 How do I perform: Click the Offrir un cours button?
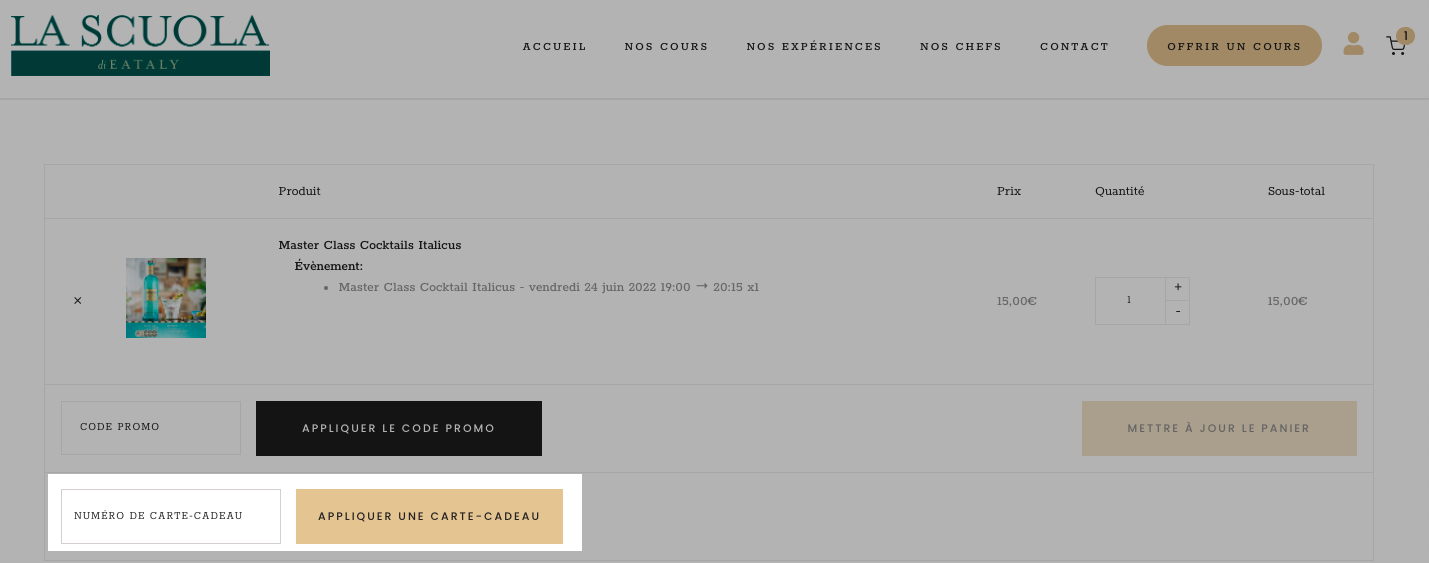point(1234,46)
